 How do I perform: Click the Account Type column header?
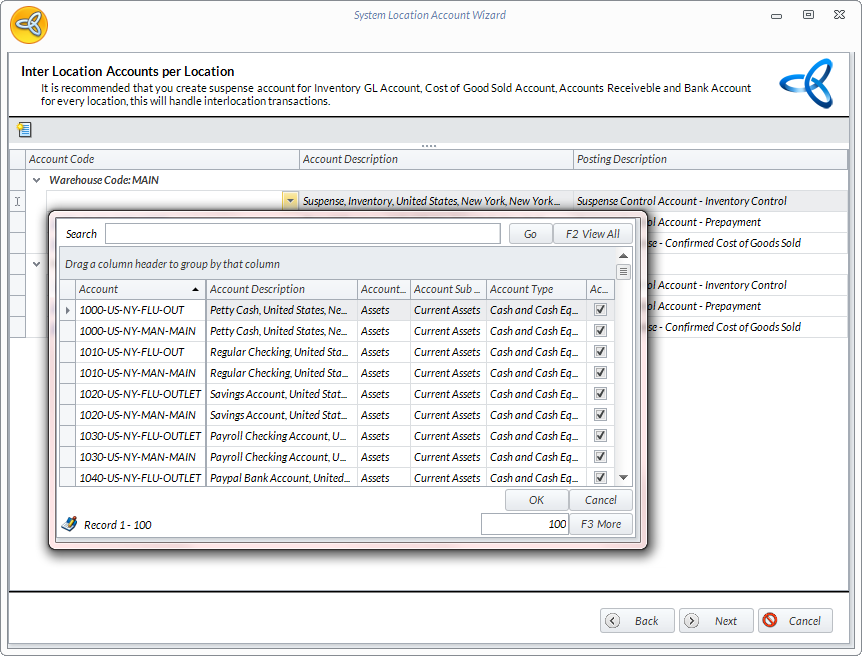click(x=536, y=289)
